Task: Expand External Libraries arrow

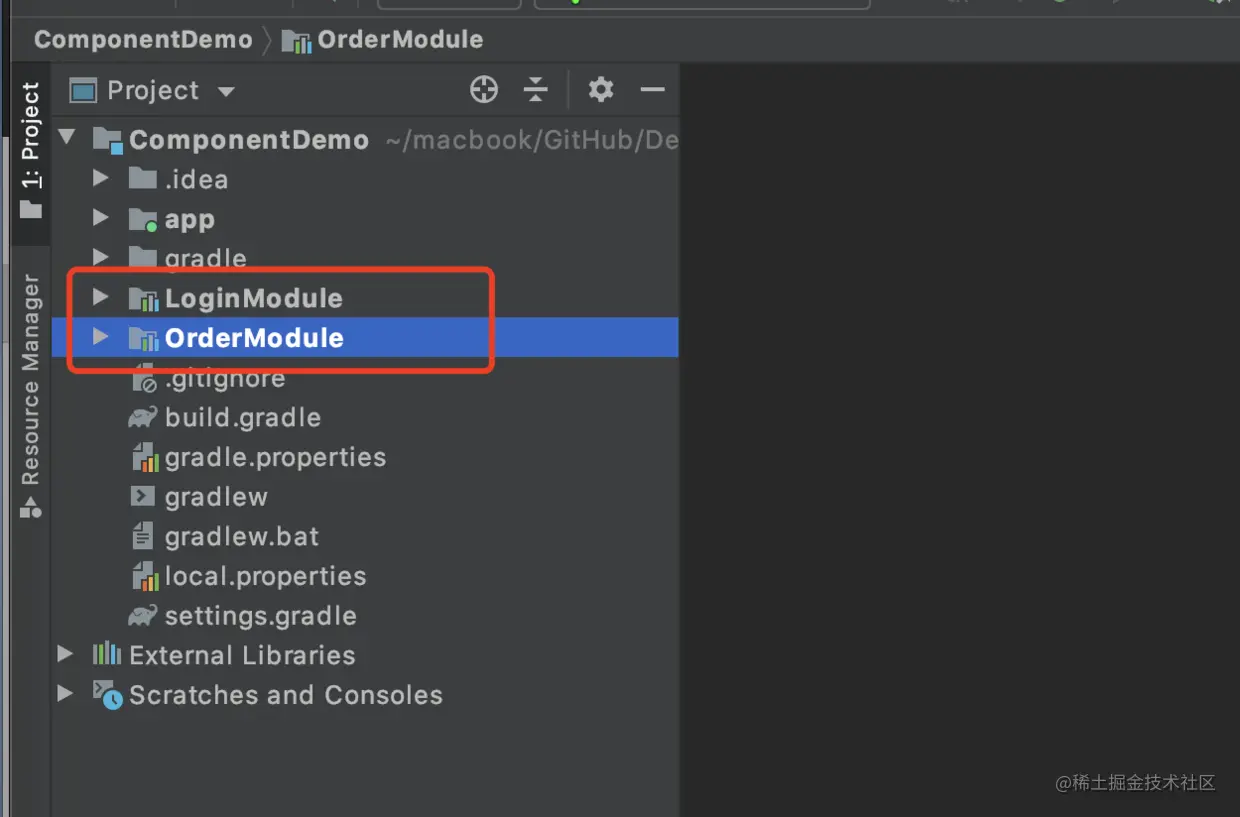Action: point(65,654)
